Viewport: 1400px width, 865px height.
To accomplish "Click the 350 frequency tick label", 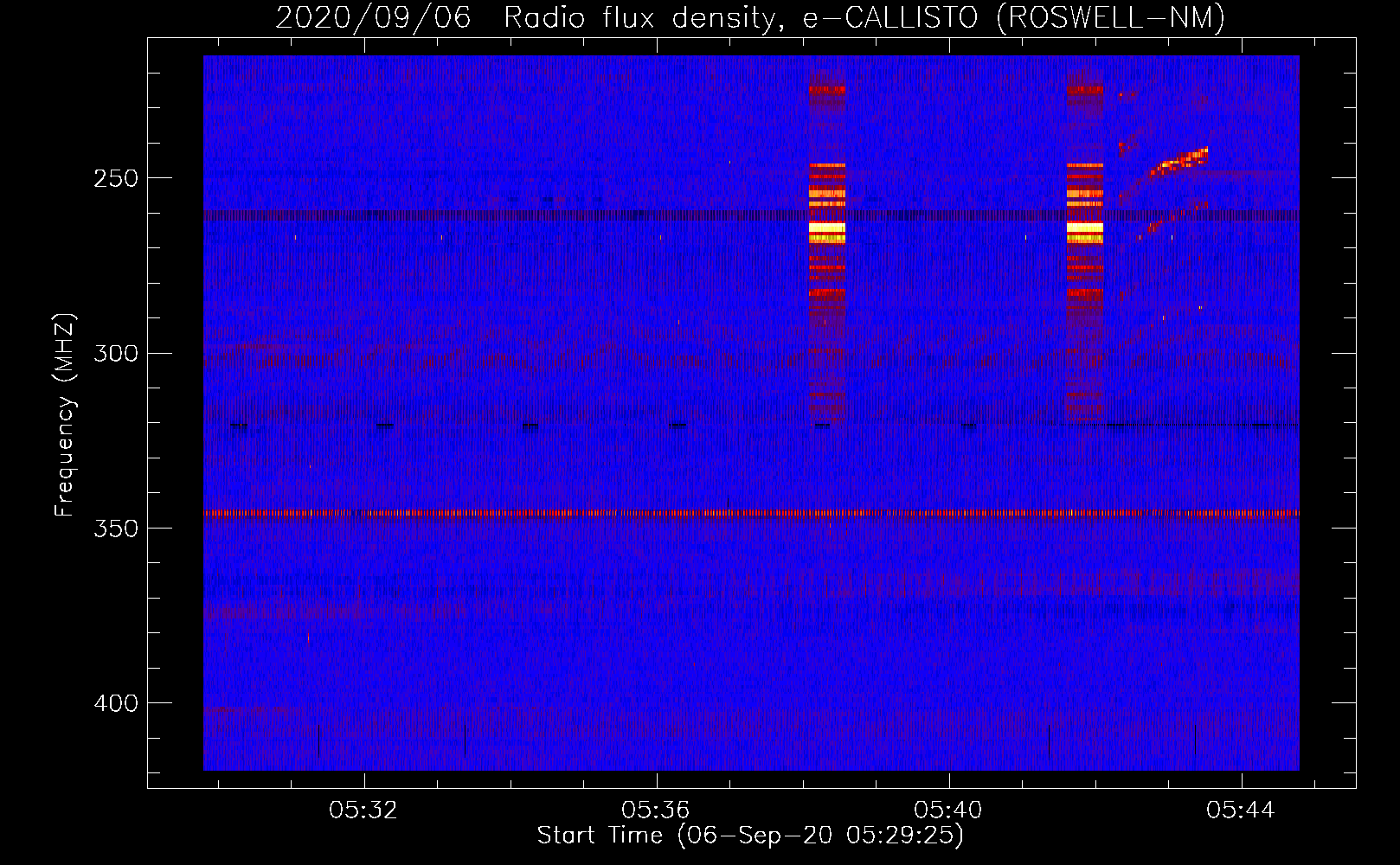I will coord(116,529).
